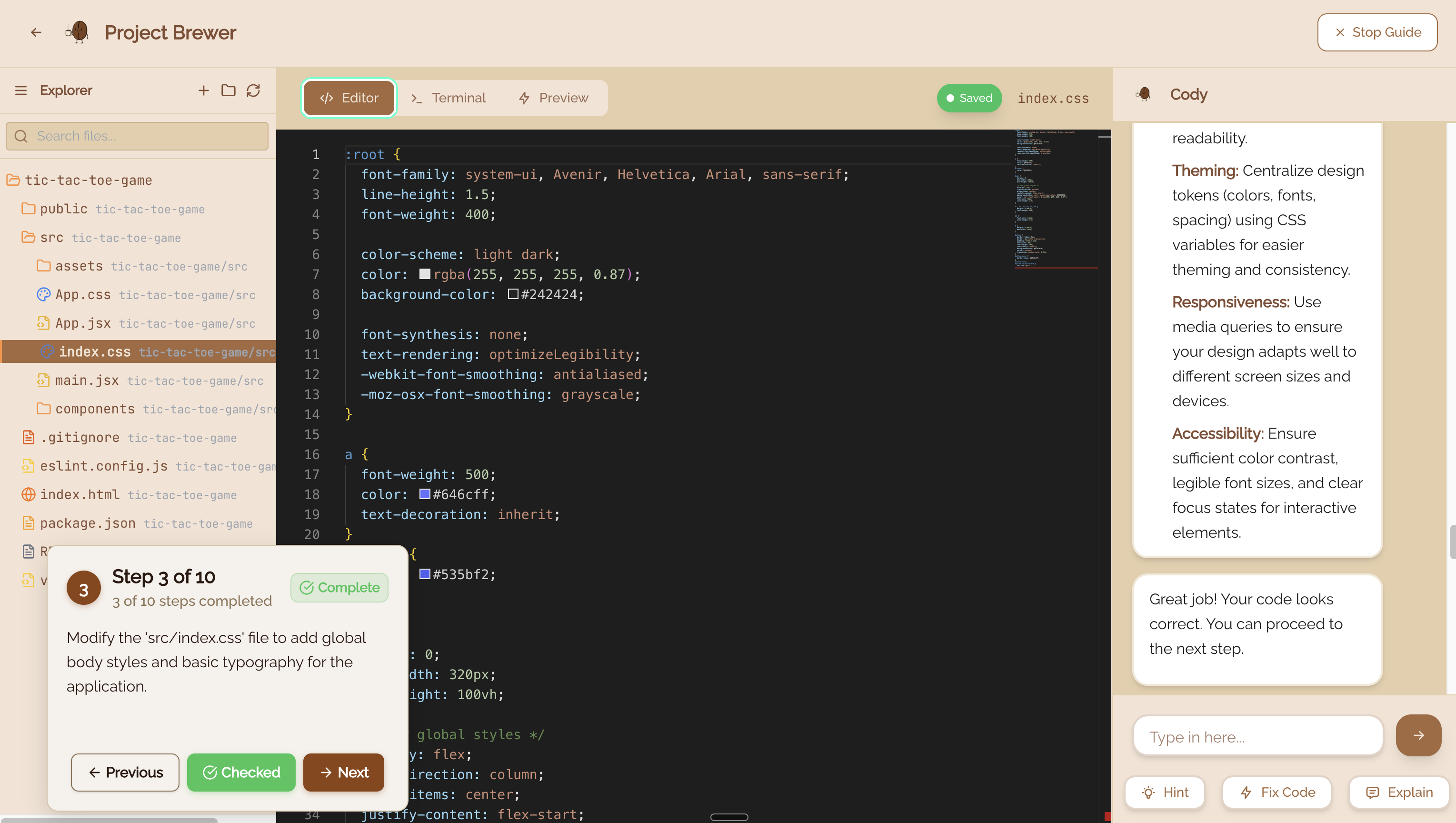This screenshot has width=1456, height=823.
Task: Click the Saved status indicator
Action: (969, 98)
